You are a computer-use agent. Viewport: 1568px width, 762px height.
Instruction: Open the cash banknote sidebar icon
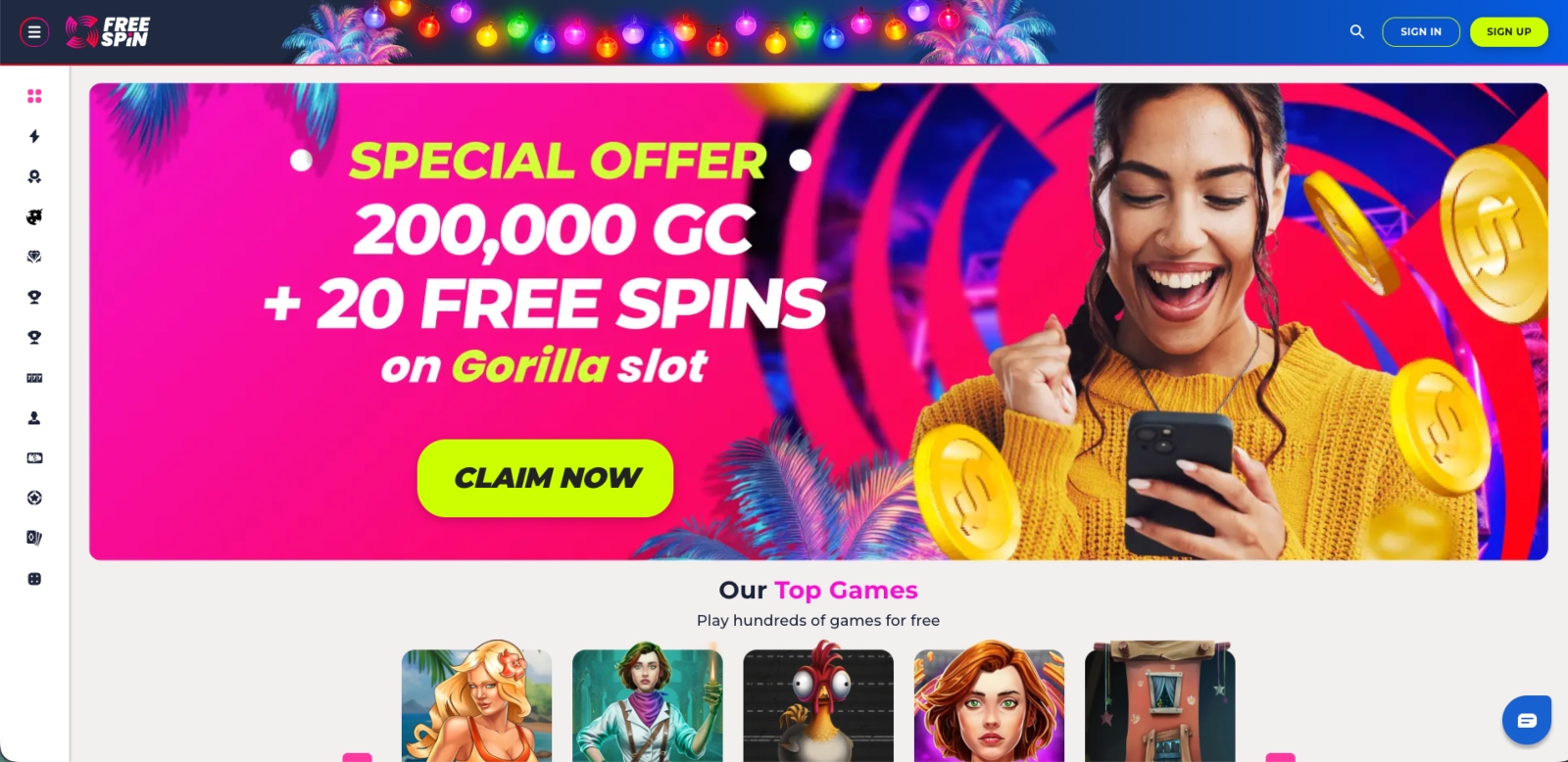tap(34, 457)
